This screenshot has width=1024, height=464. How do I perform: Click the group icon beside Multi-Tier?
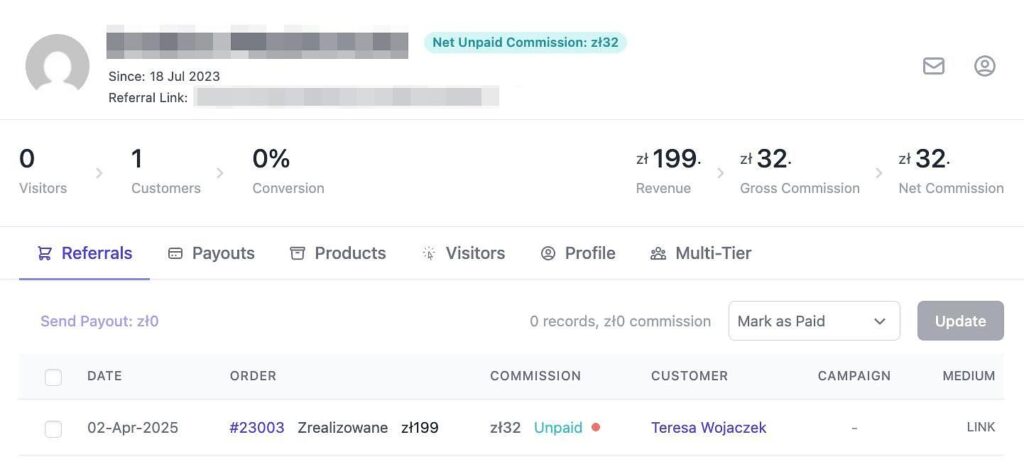tap(658, 254)
